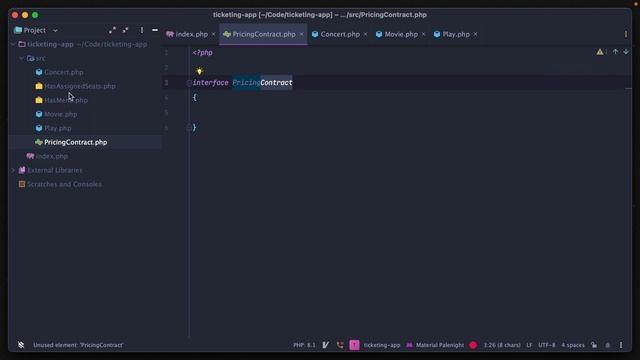
Task: Click the closing brace fold marker
Action: coord(189,128)
